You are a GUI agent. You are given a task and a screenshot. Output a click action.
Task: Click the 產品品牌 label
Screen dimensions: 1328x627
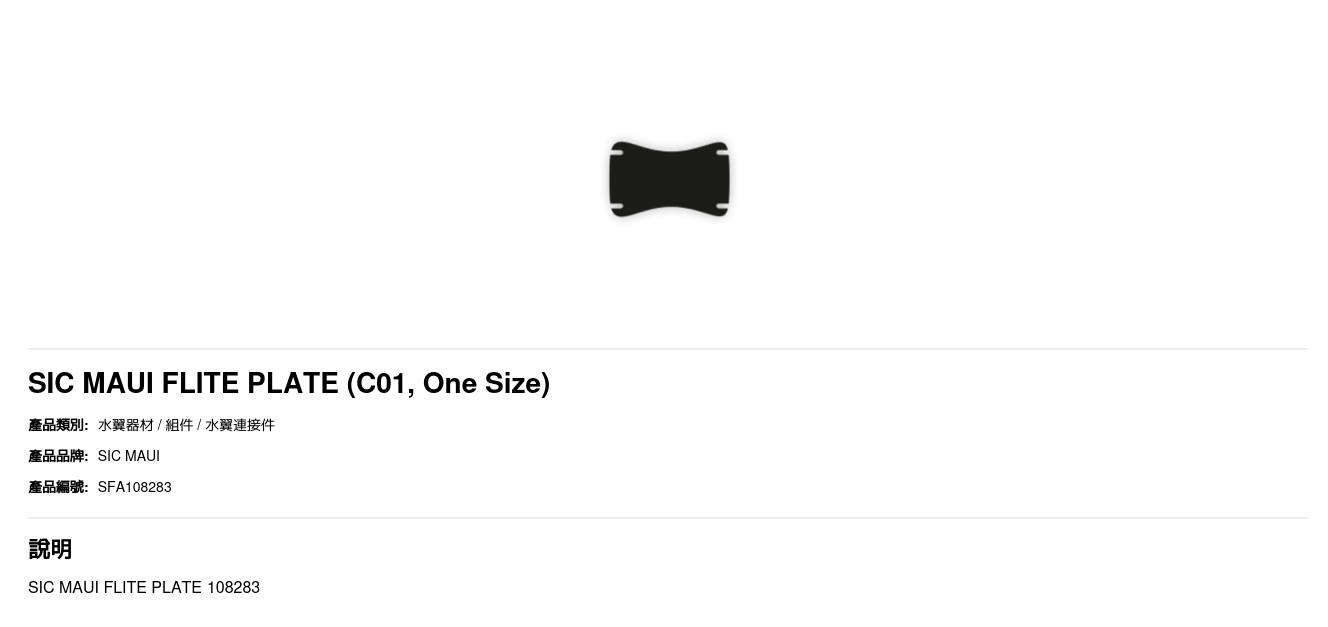pyautogui.click(x=58, y=456)
